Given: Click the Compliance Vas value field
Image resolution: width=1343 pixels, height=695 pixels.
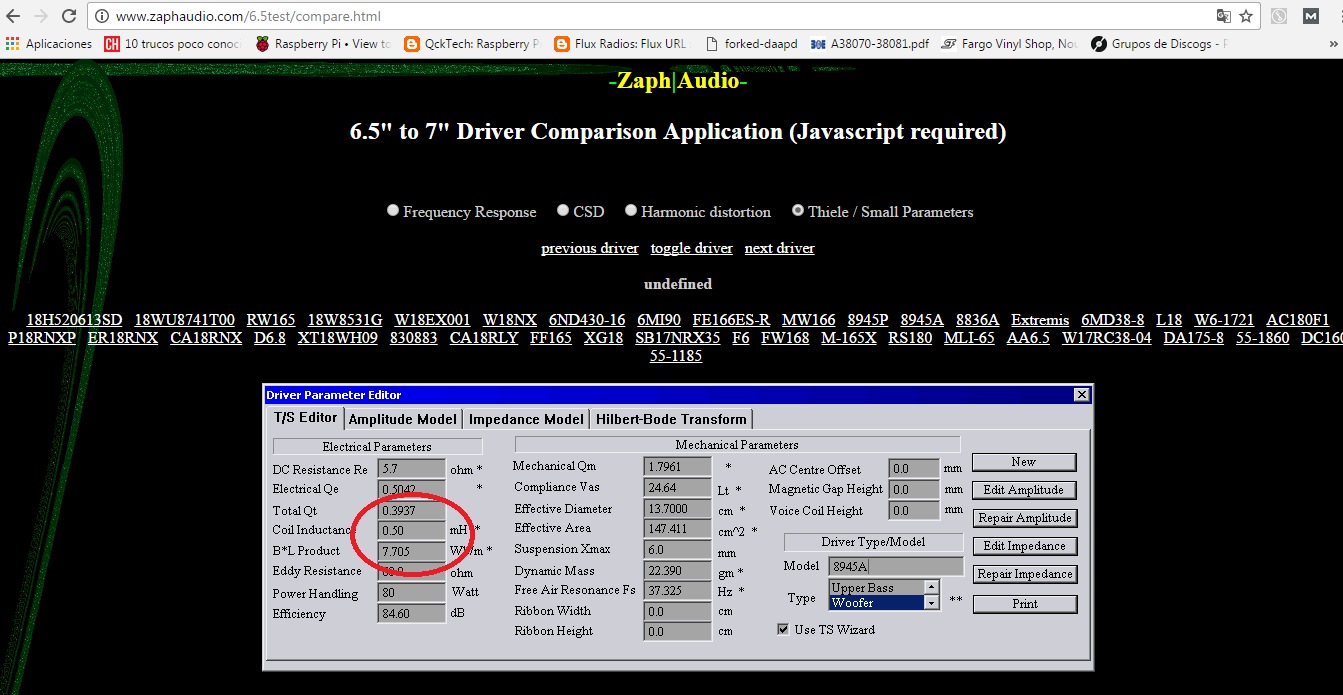Looking at the screenshot, I should pos(676,487).
